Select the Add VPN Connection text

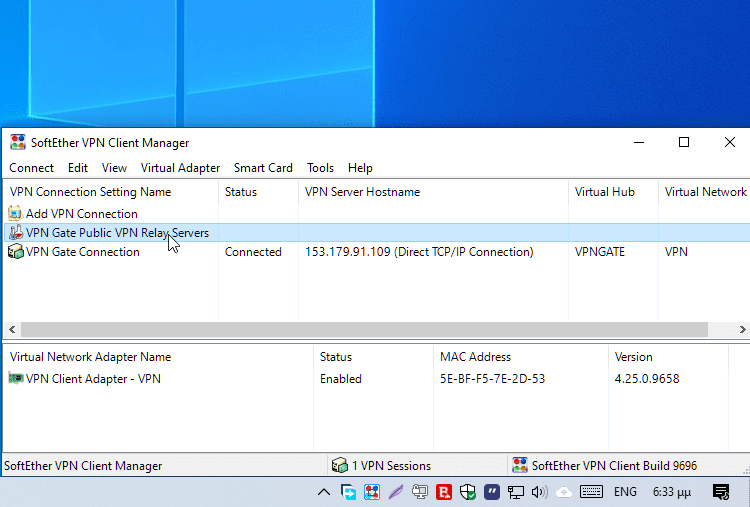coord(82,214)
